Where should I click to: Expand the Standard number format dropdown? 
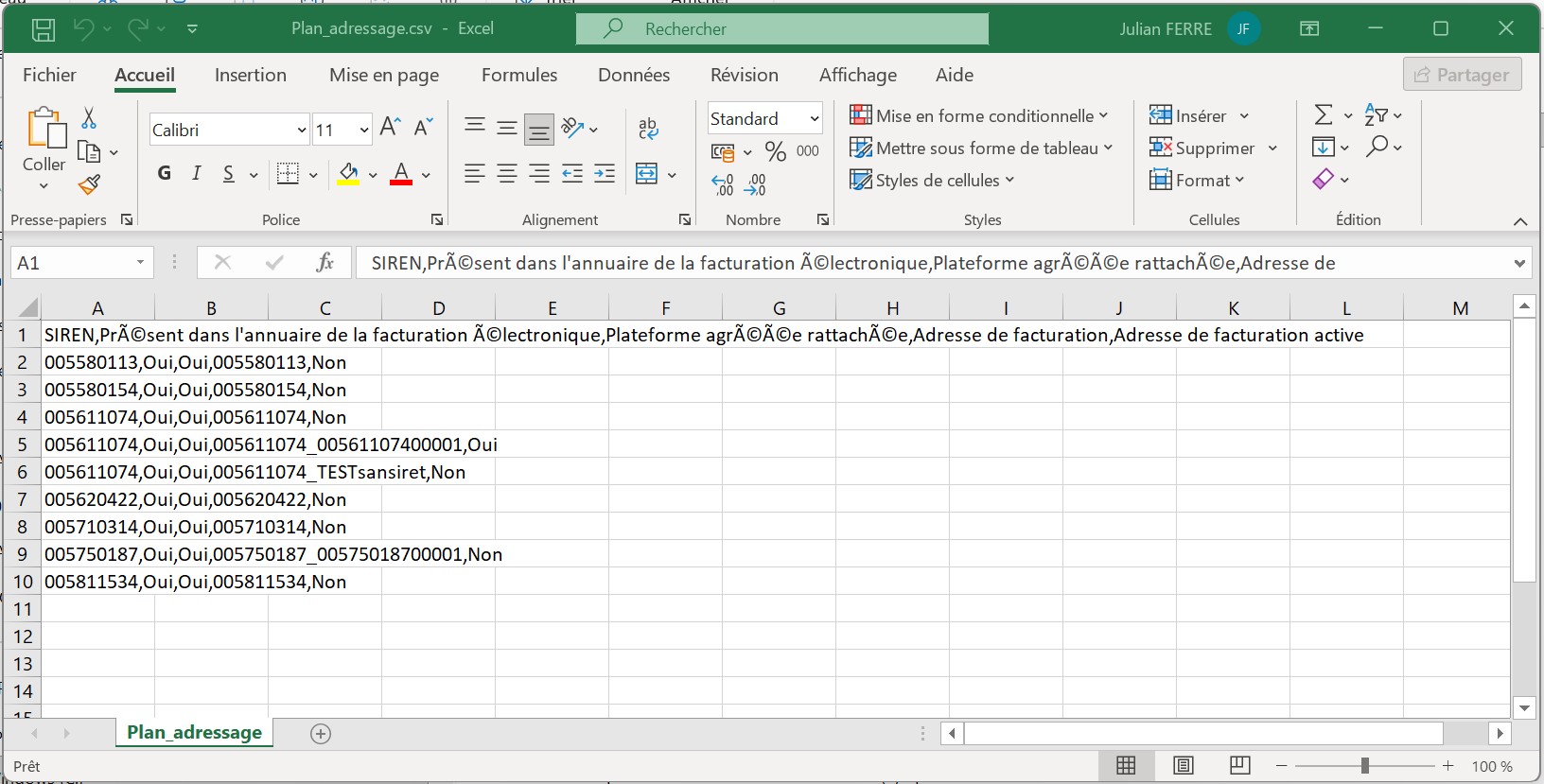814,119
